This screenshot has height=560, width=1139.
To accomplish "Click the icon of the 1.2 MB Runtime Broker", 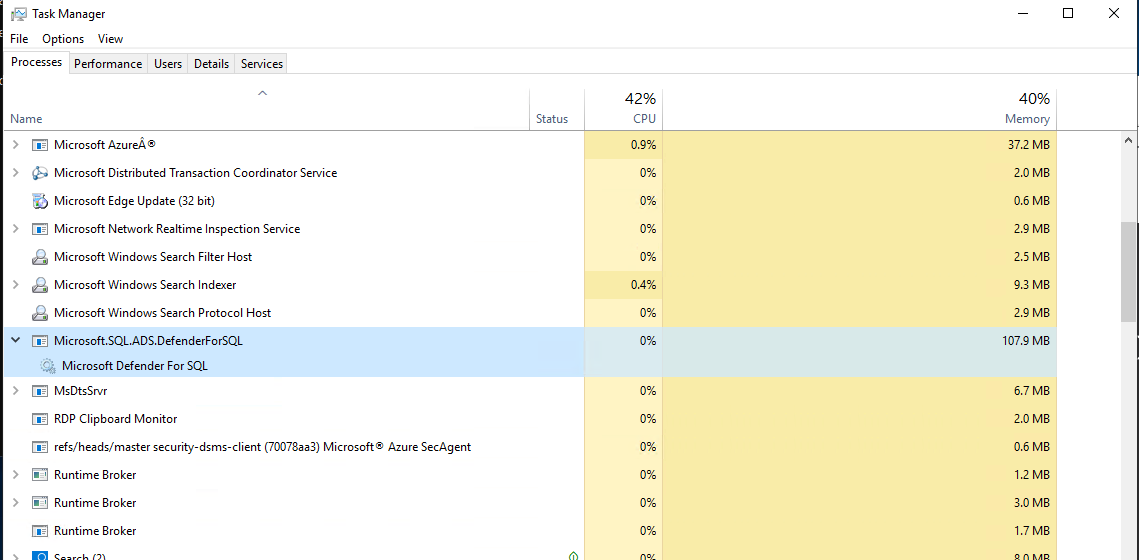I will click(40, 475).
